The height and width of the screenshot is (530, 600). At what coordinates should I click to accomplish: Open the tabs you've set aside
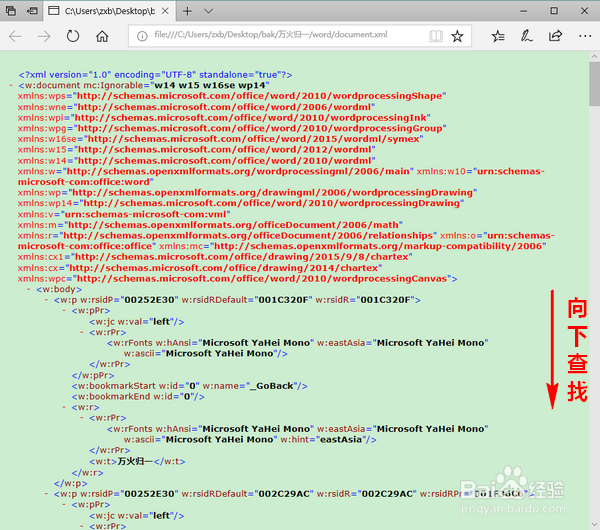11,11
